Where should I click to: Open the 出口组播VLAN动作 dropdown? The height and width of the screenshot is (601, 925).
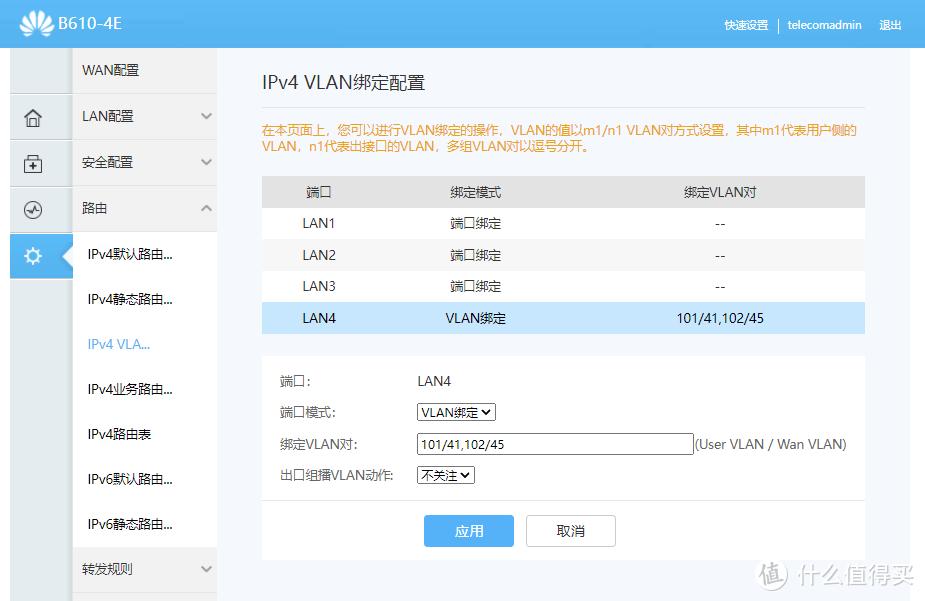(445, 475)
